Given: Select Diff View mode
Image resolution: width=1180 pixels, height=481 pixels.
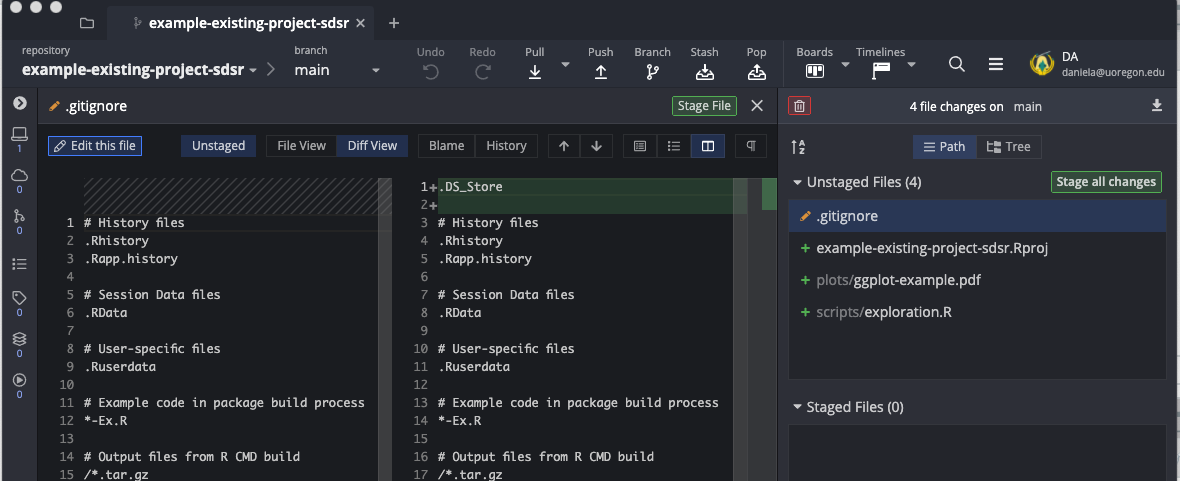Looking at the screenshot, I should [373, 146].
